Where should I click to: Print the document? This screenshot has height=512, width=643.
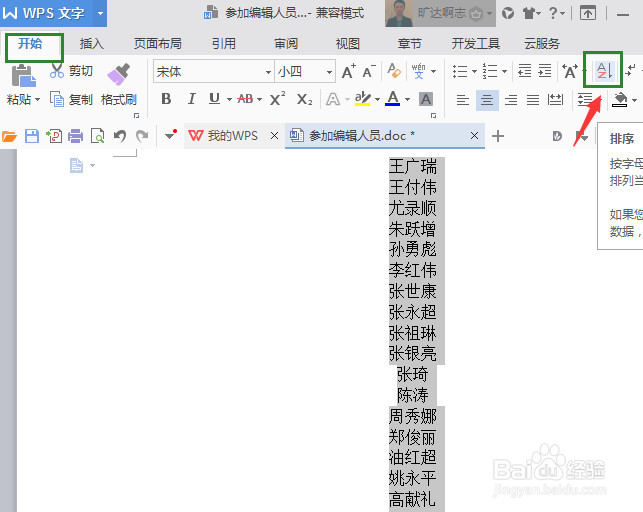point(75,136)
